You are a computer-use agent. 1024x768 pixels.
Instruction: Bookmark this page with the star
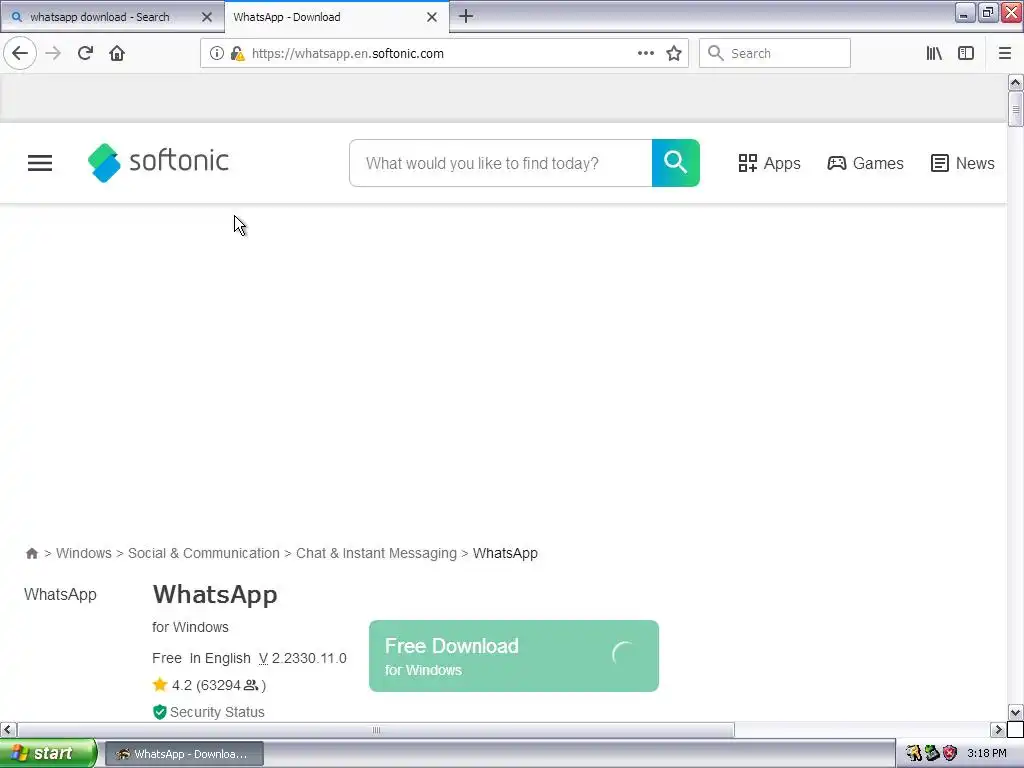pos(674,53)
